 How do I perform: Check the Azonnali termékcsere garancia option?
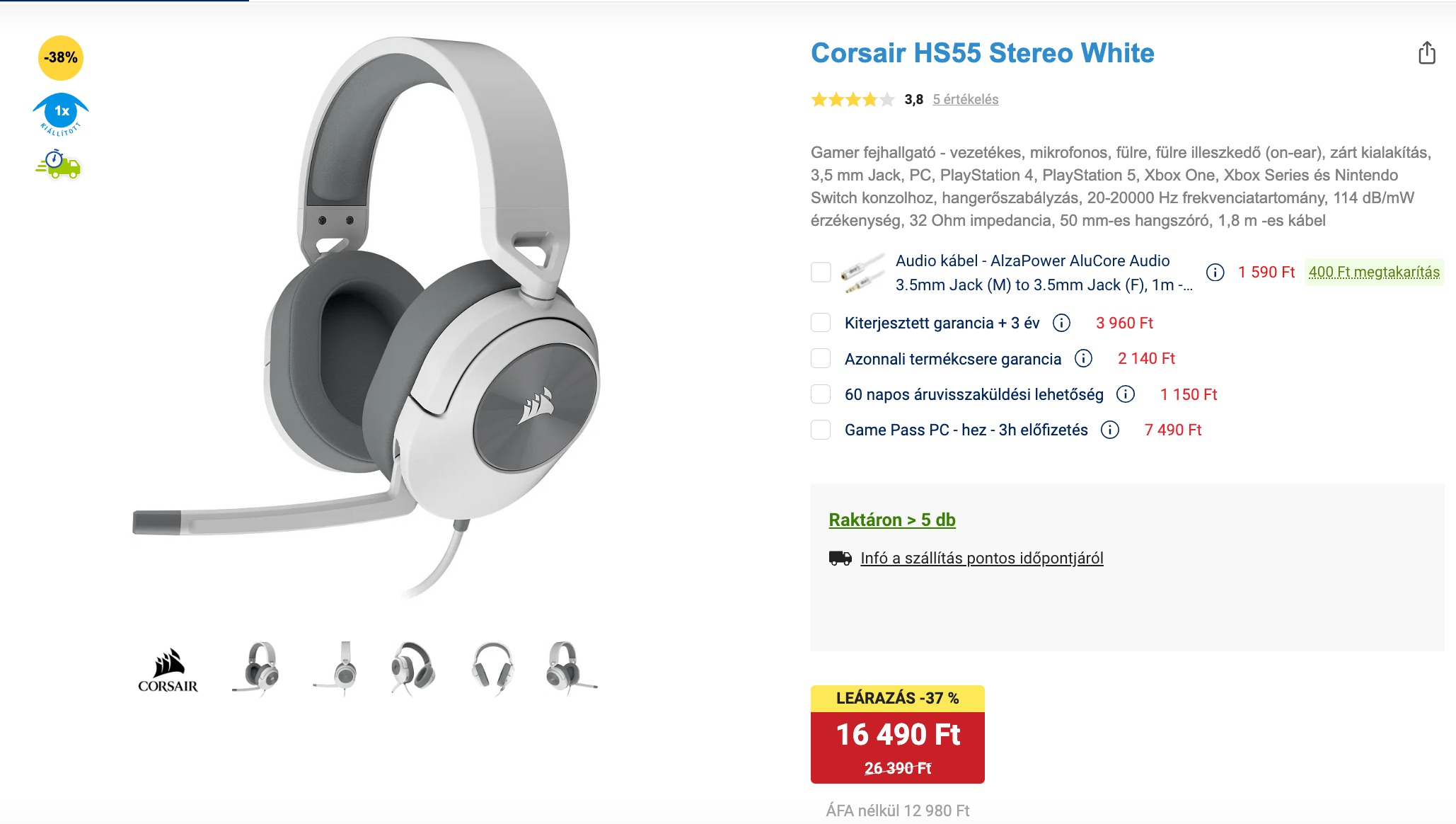click(x=821, y=358)
